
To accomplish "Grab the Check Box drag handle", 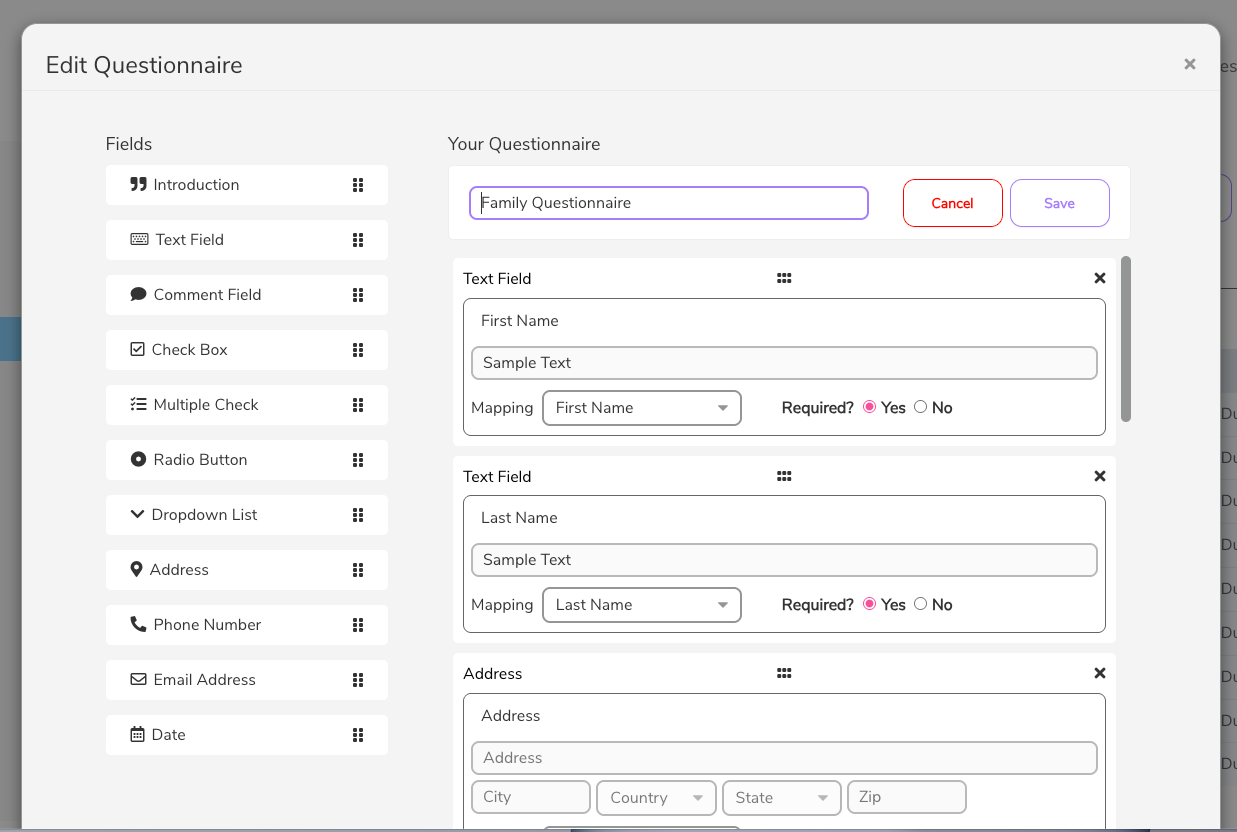I will click(358, 350).
